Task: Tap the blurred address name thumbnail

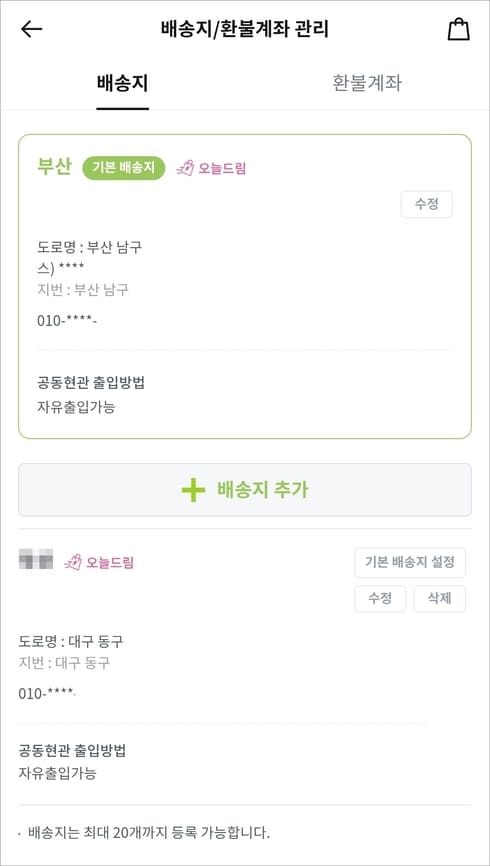Action: [x=36, y=559]
